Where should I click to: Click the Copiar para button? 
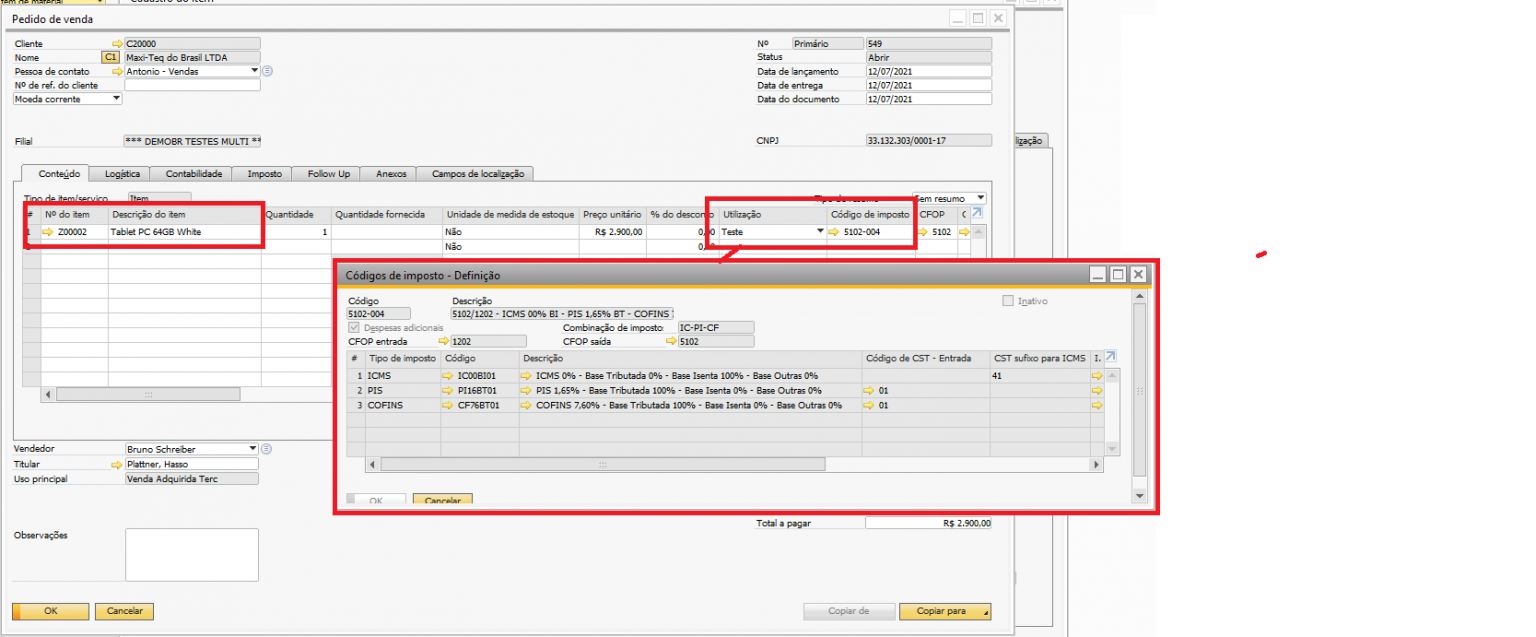click(945, 611)
